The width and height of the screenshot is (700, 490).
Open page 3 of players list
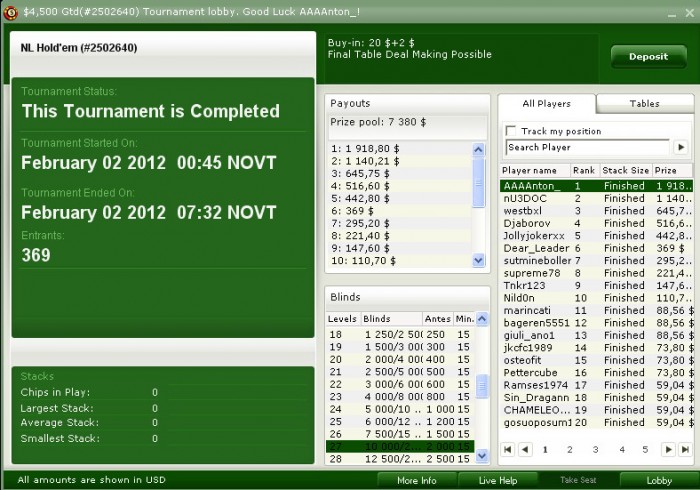coord(595,449)
